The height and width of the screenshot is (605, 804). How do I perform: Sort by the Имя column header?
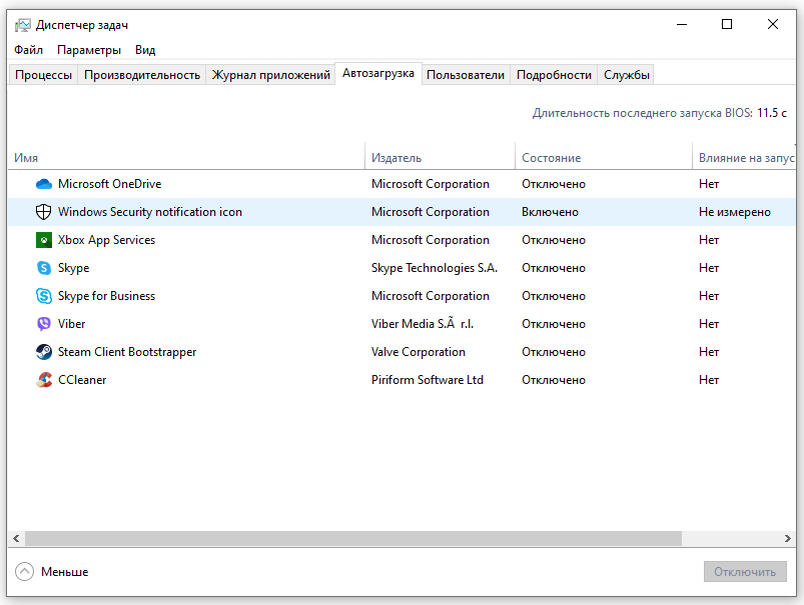186,157
